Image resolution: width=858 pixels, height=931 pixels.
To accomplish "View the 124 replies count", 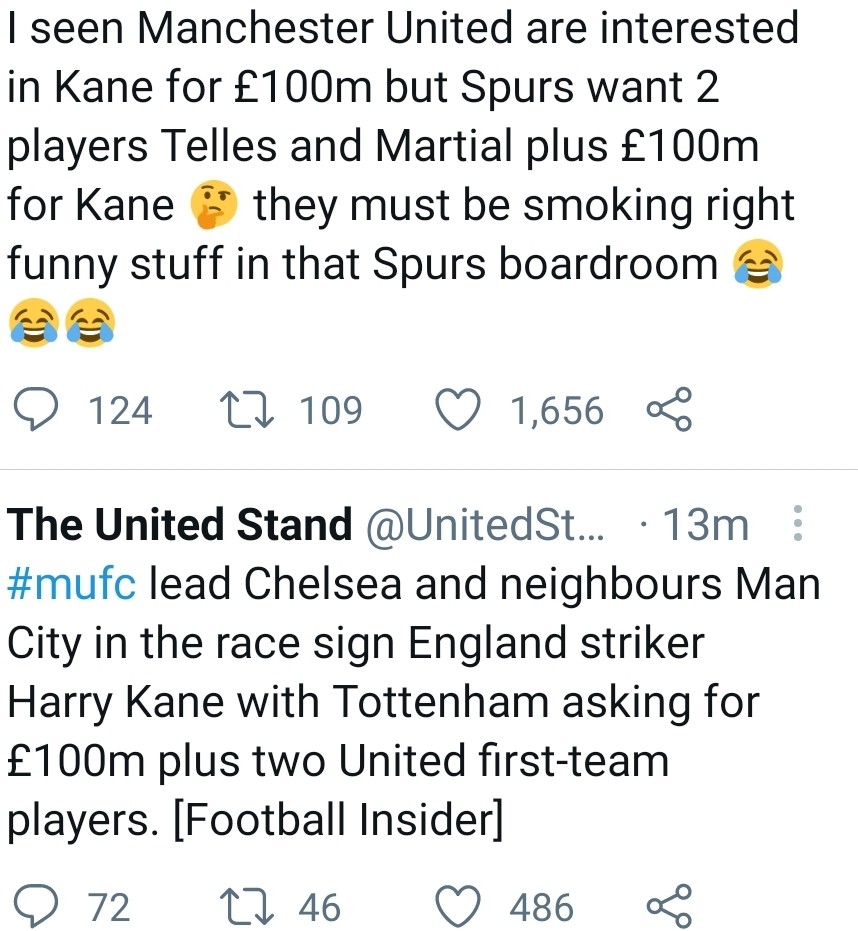I will point(121,411).
